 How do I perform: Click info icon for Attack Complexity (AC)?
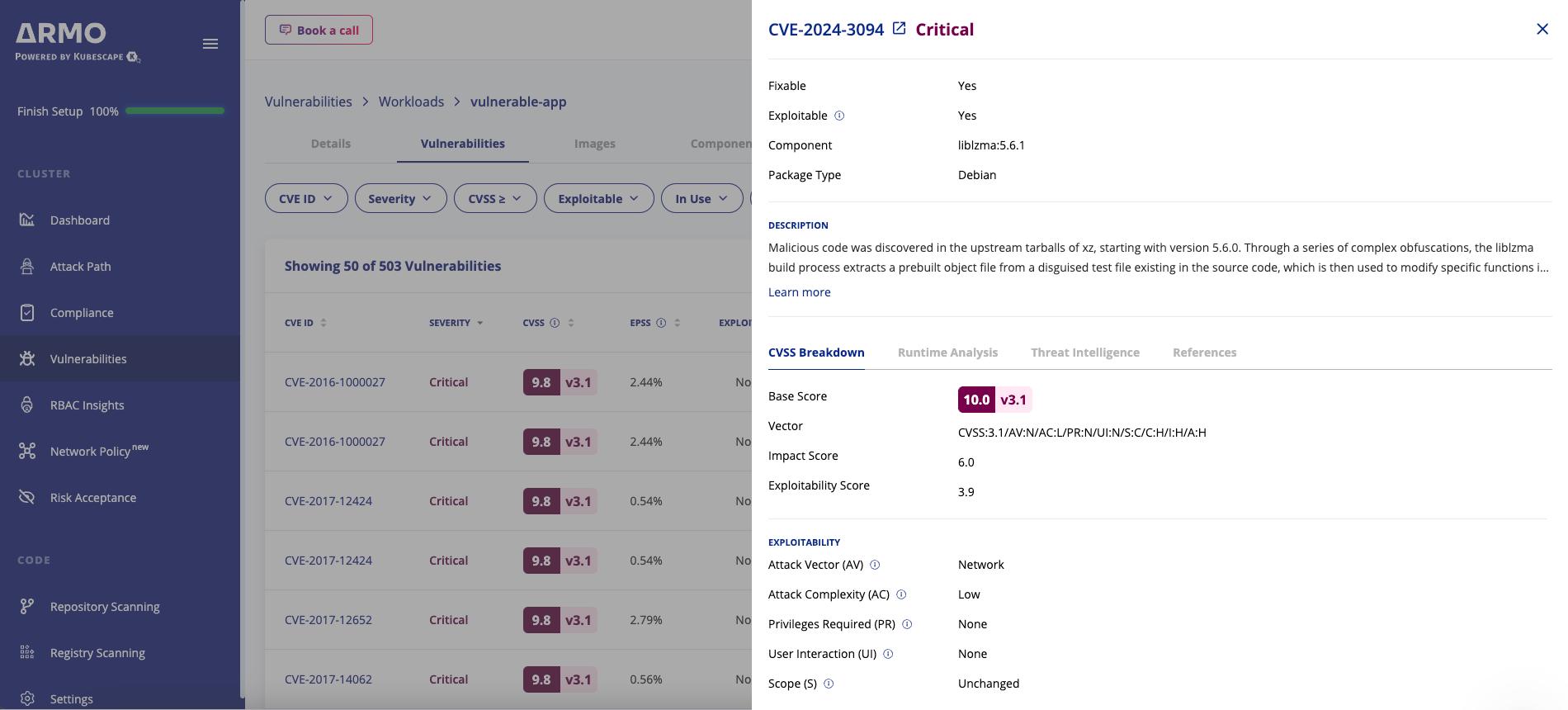(901, 594)
